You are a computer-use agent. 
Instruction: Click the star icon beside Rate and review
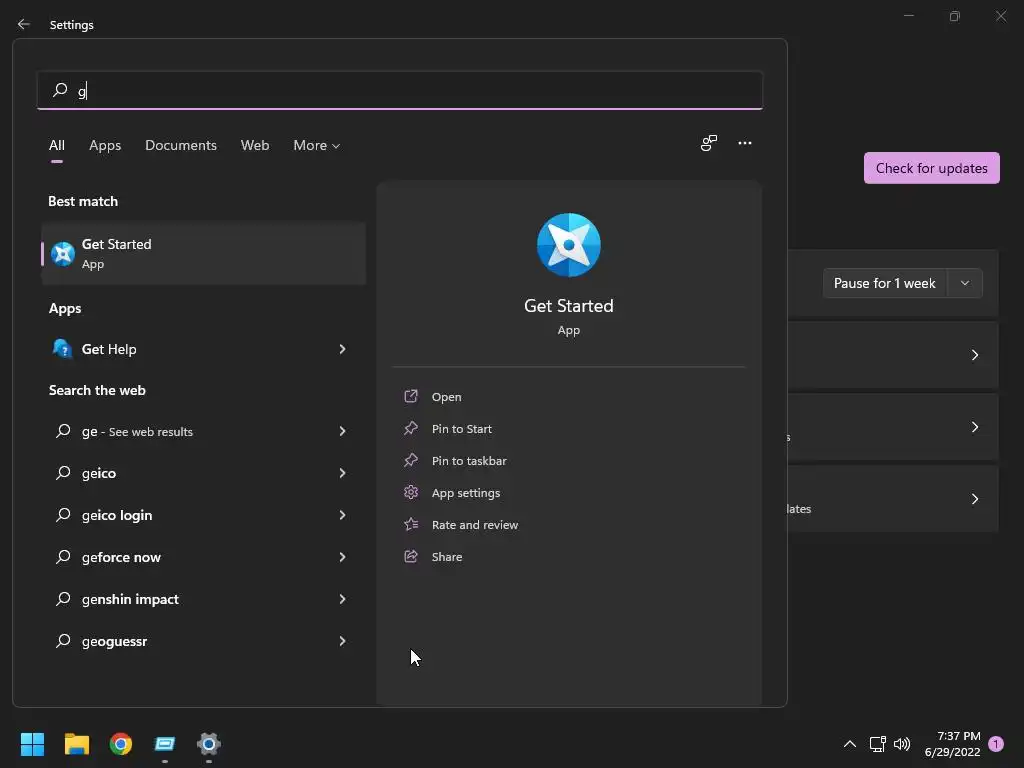coord(411,524)
